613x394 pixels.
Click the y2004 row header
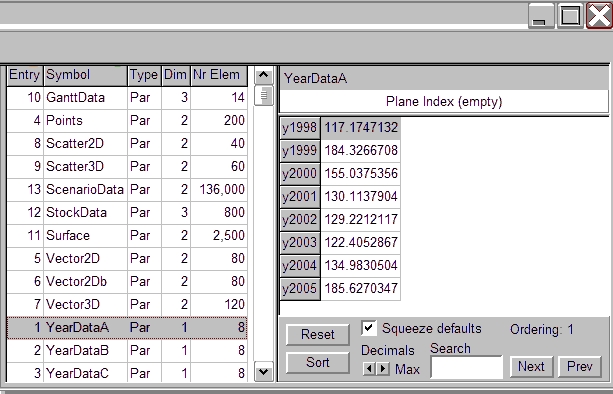[x=300, y=266]
